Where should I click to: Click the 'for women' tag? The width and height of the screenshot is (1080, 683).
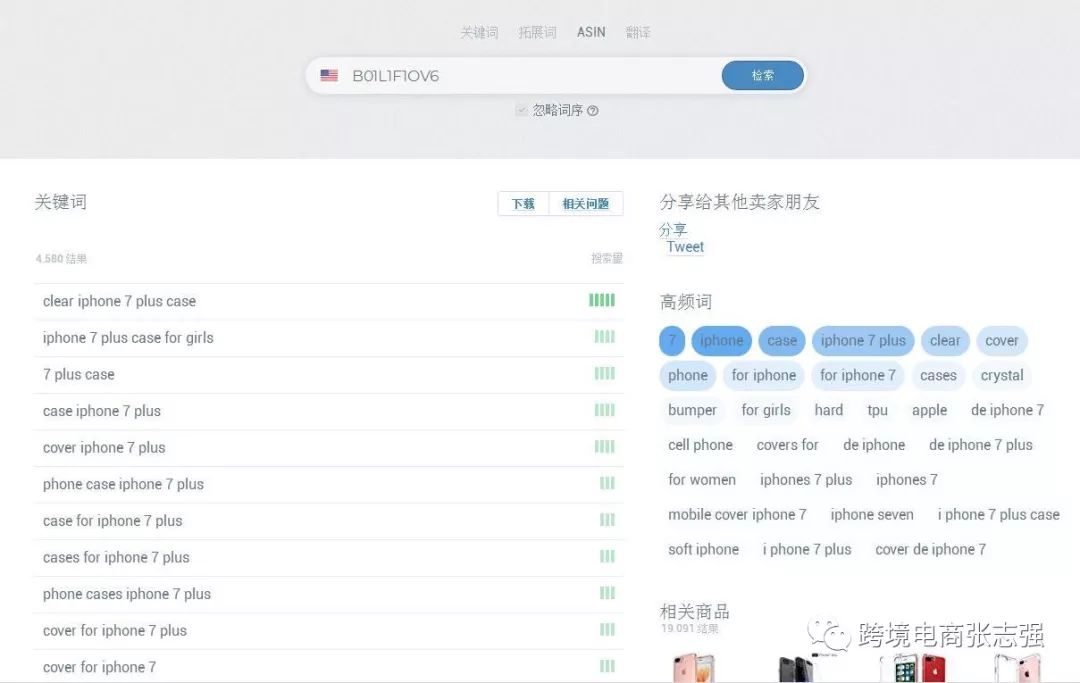(x=702, y=480)
